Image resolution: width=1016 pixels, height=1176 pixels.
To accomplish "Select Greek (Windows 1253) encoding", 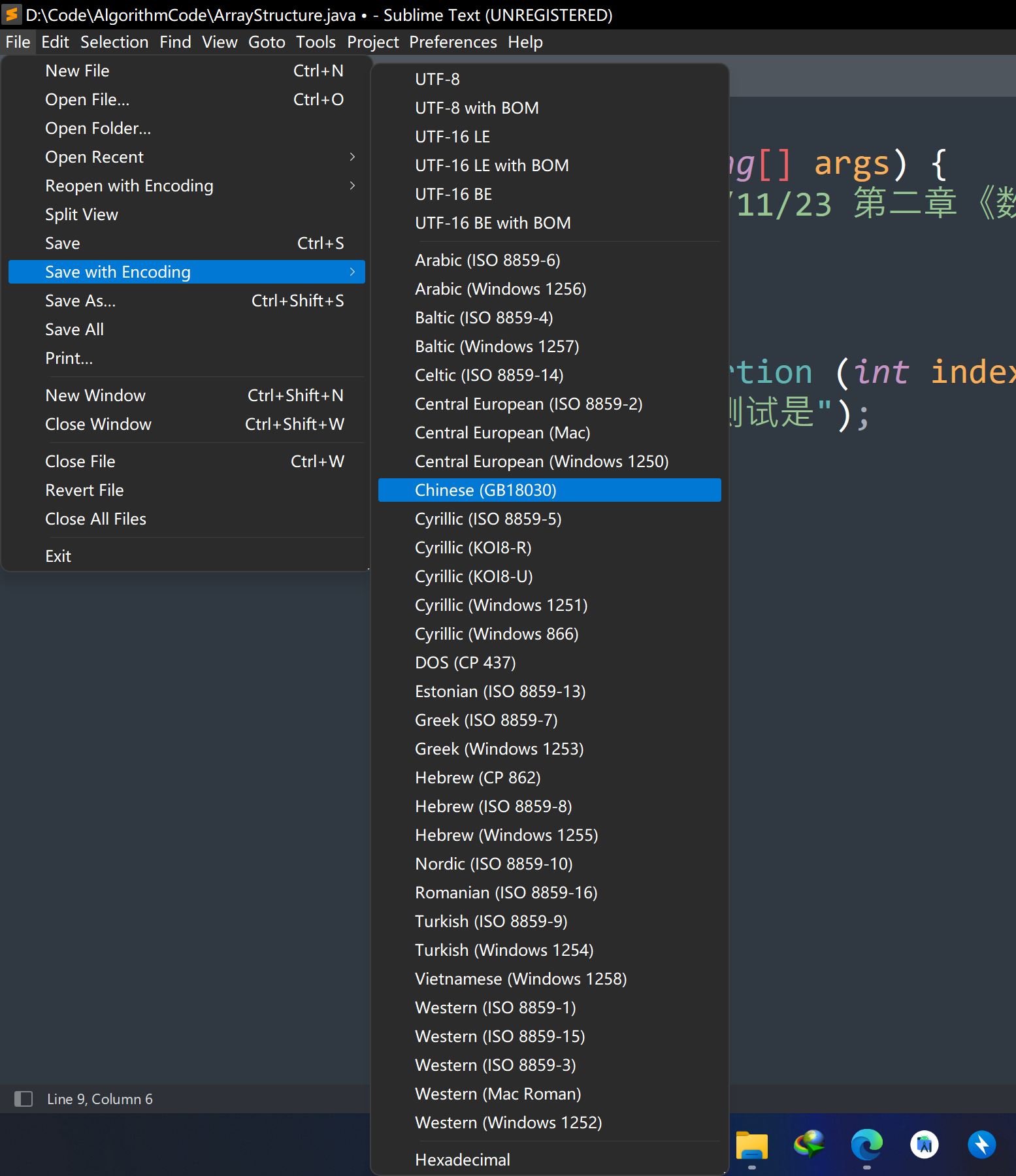I will [x=549, y=749].
